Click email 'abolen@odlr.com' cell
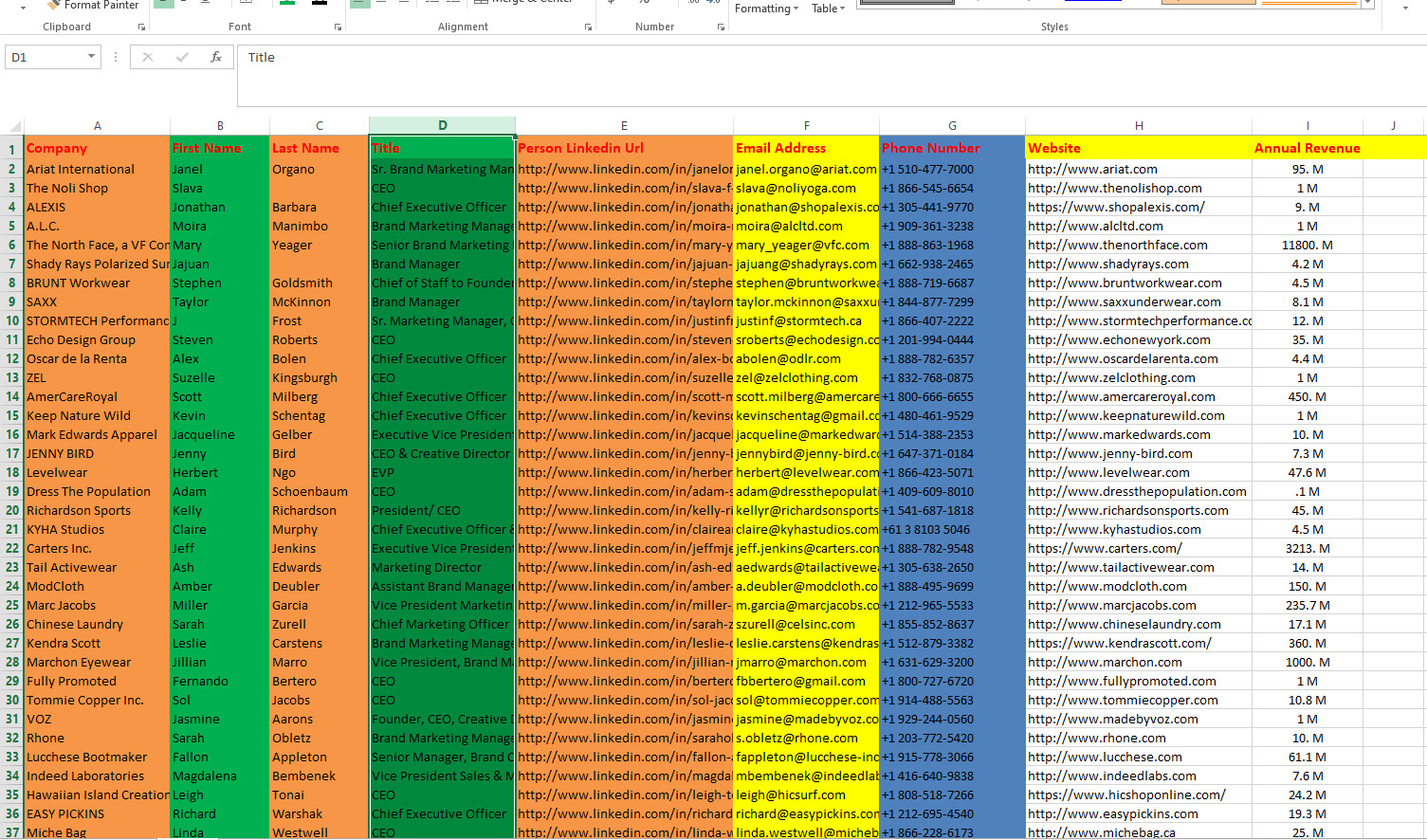This screenshot has width=1427, height=840. pyautogui.click(x=806, y=358)
